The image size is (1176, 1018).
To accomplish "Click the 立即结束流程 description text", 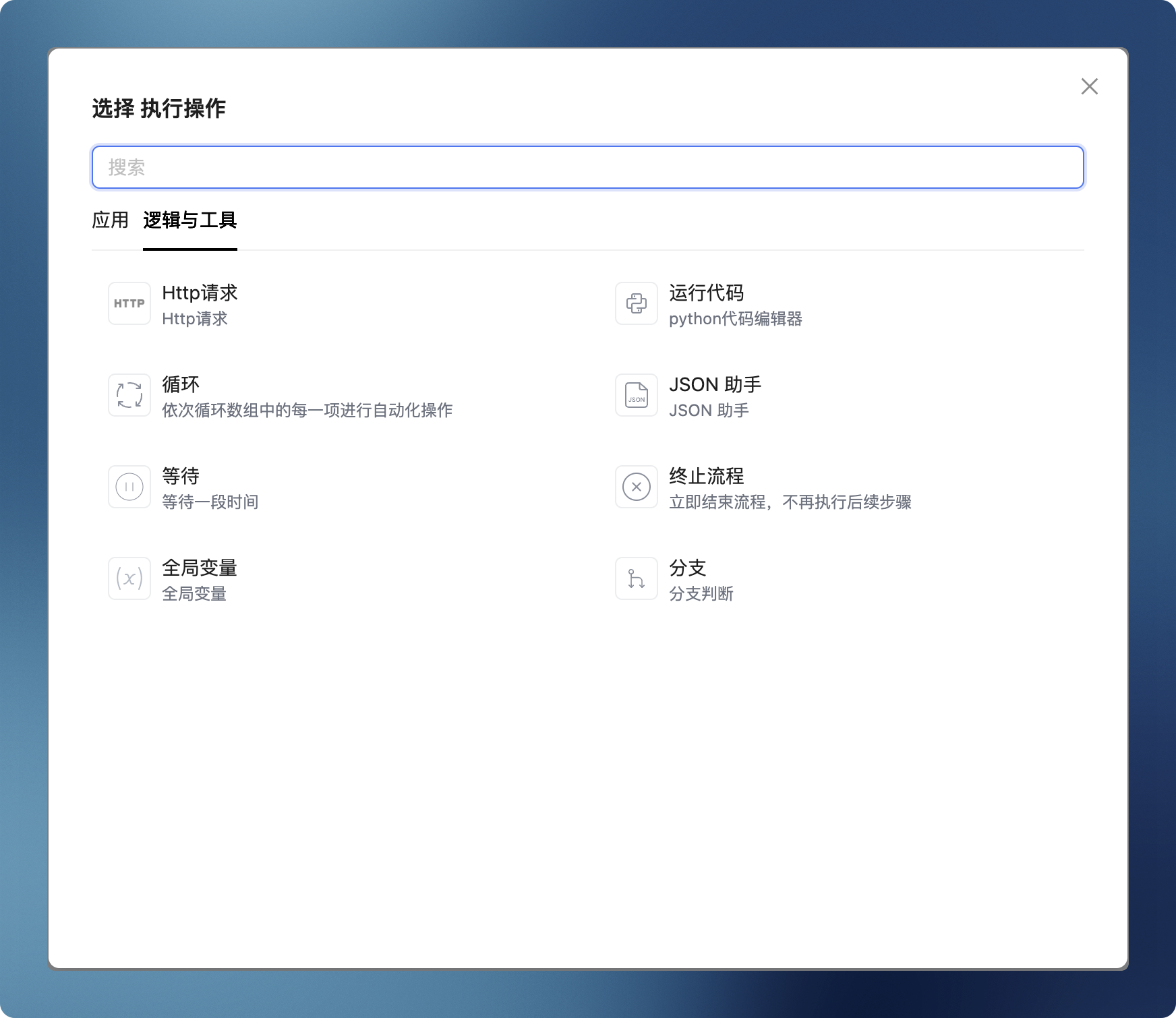I will coord(790,502).
